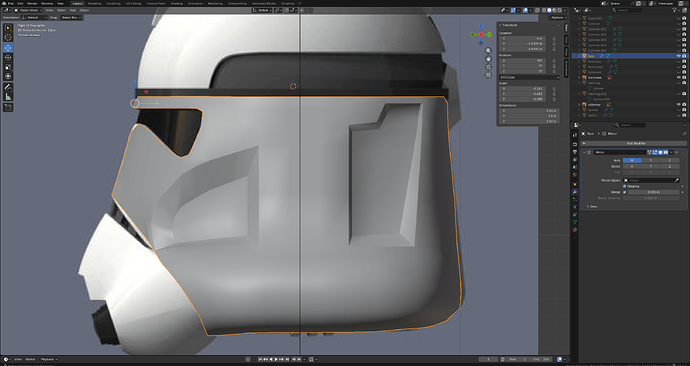Click the pan hand viewport icon

(488, 59)
